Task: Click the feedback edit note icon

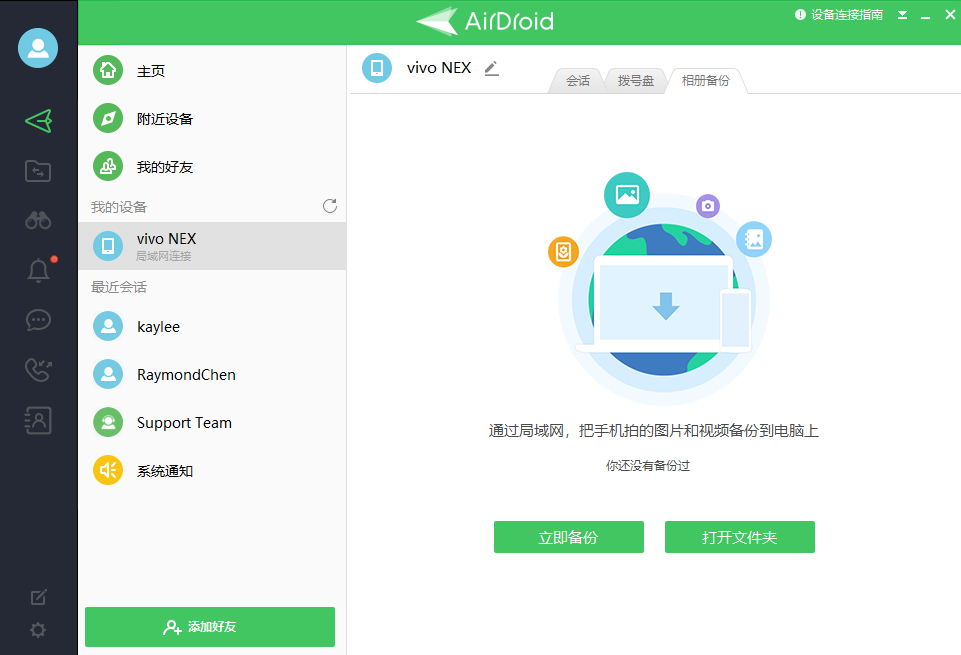Action: [39, 597]
